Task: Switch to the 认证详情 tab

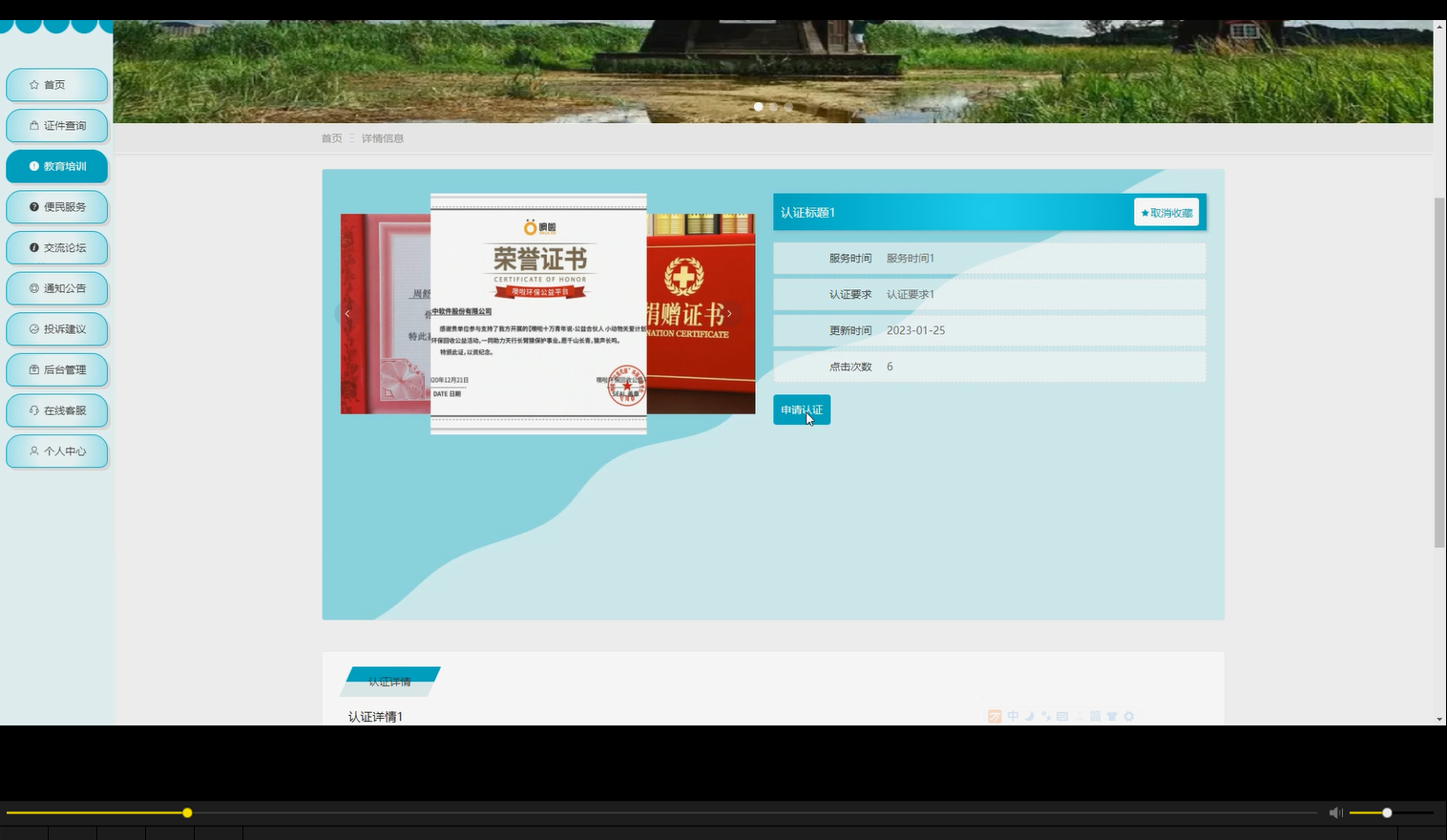Action: tap(390, 682)
